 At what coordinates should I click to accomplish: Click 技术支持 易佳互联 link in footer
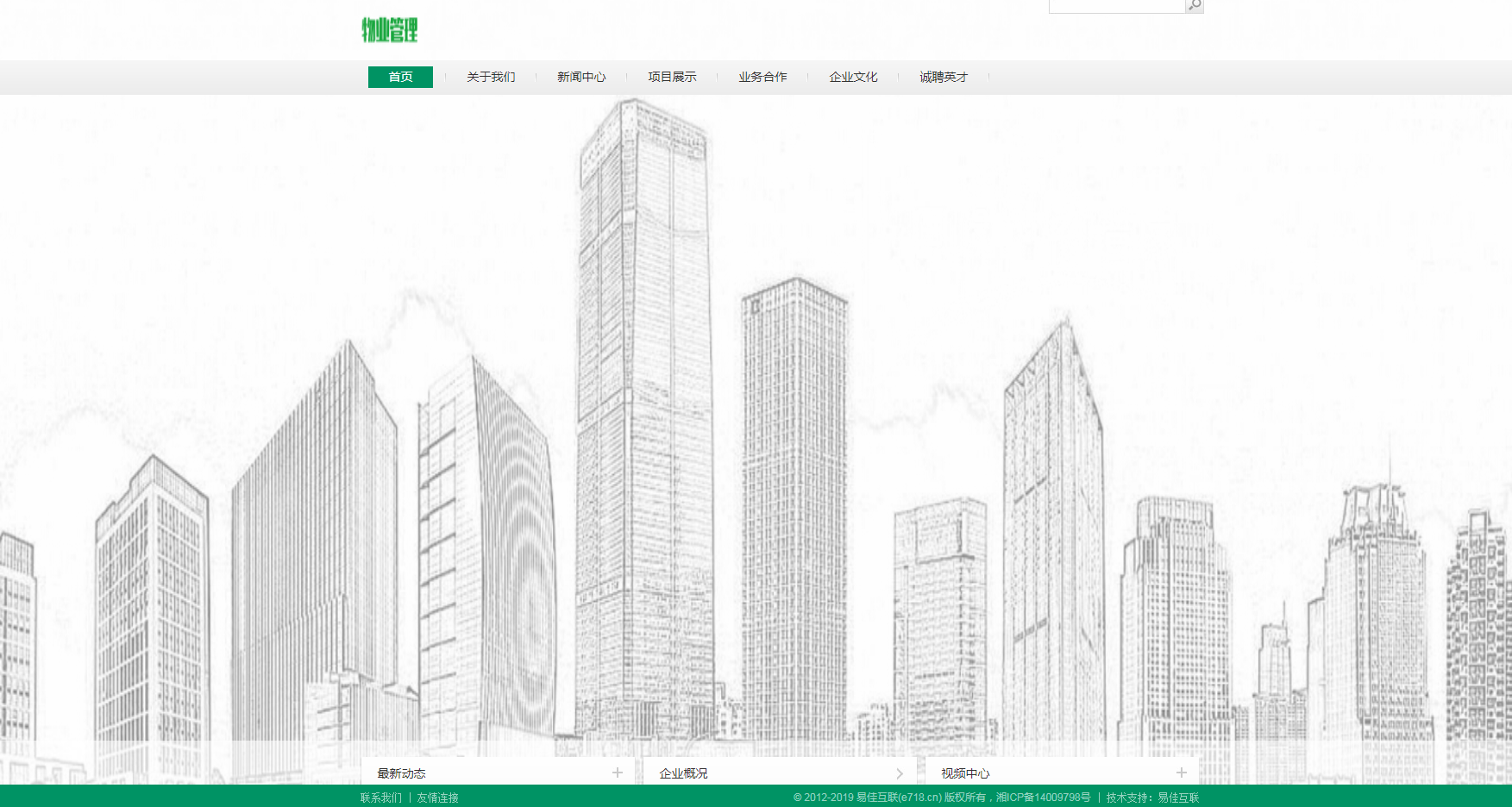1152,798
